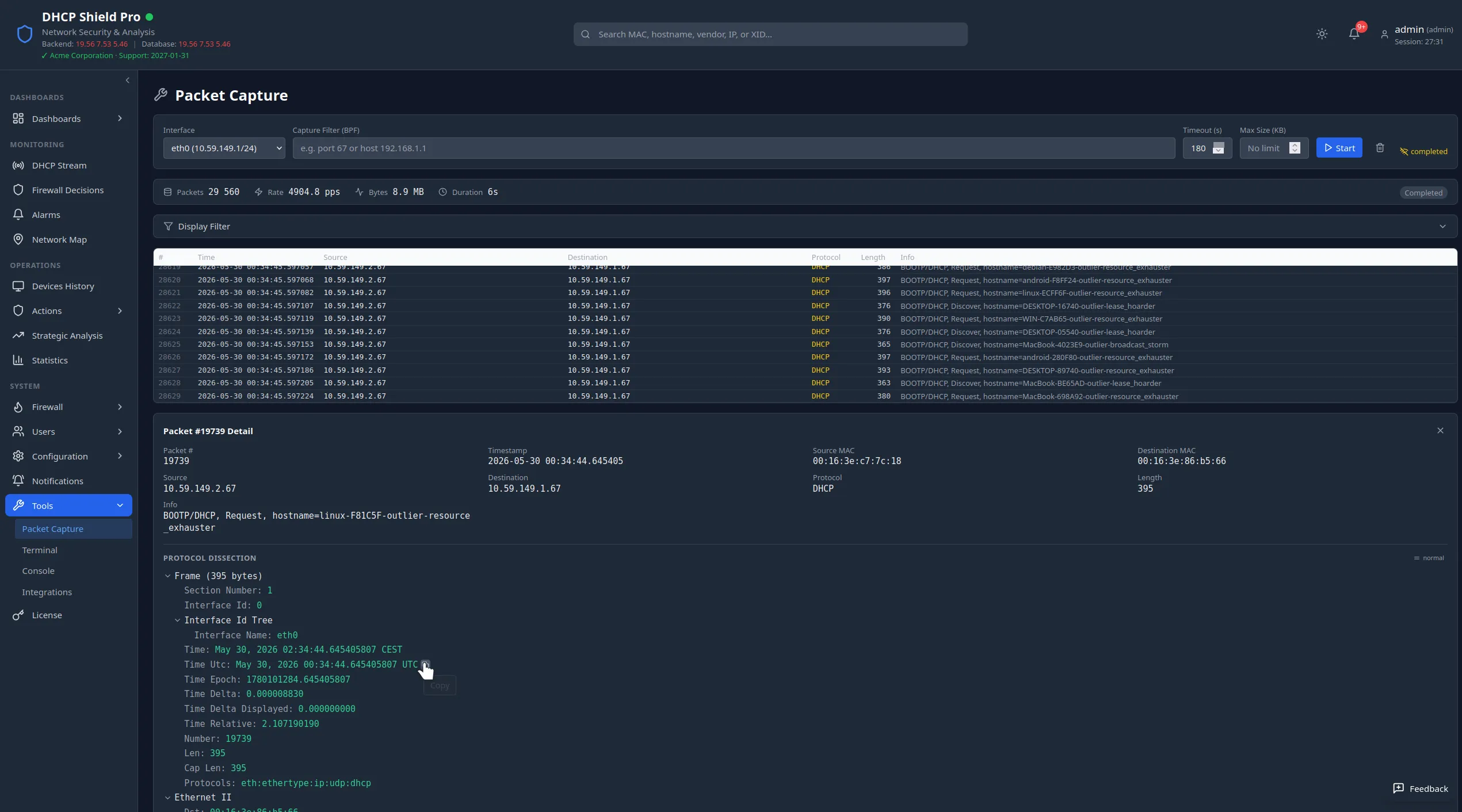
Task: Click the Firewall flame icon item
Action: (18, 407)
